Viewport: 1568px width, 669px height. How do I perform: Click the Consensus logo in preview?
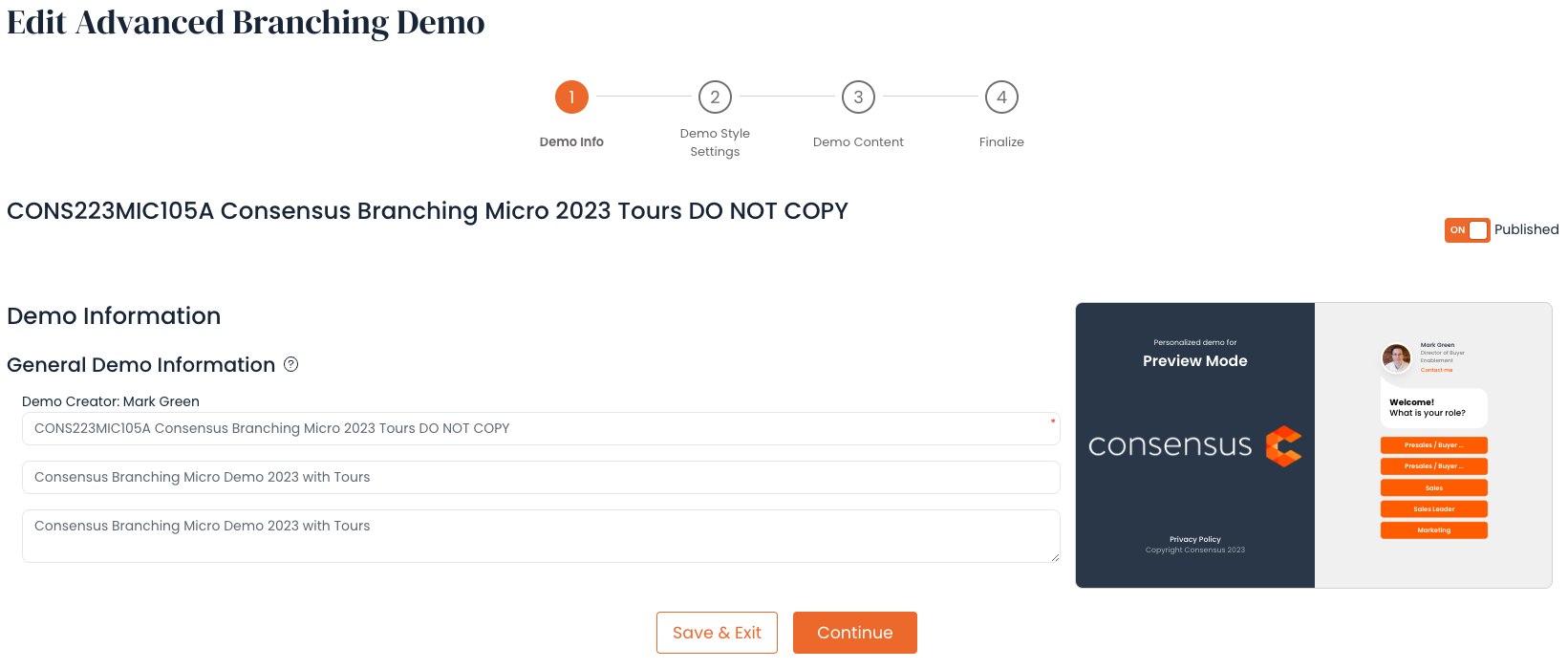click(1194, 445)
